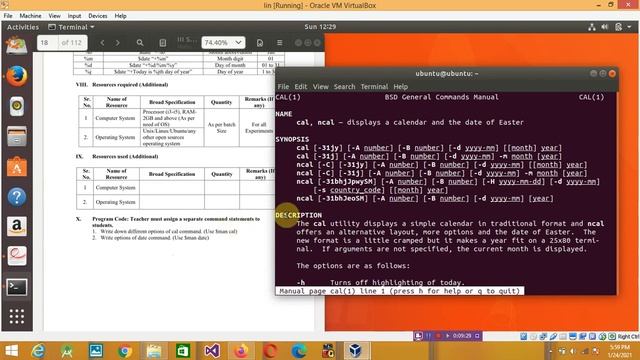
Task: Open Firefox from the Ubuntu dock
Action: coord(17,76)
